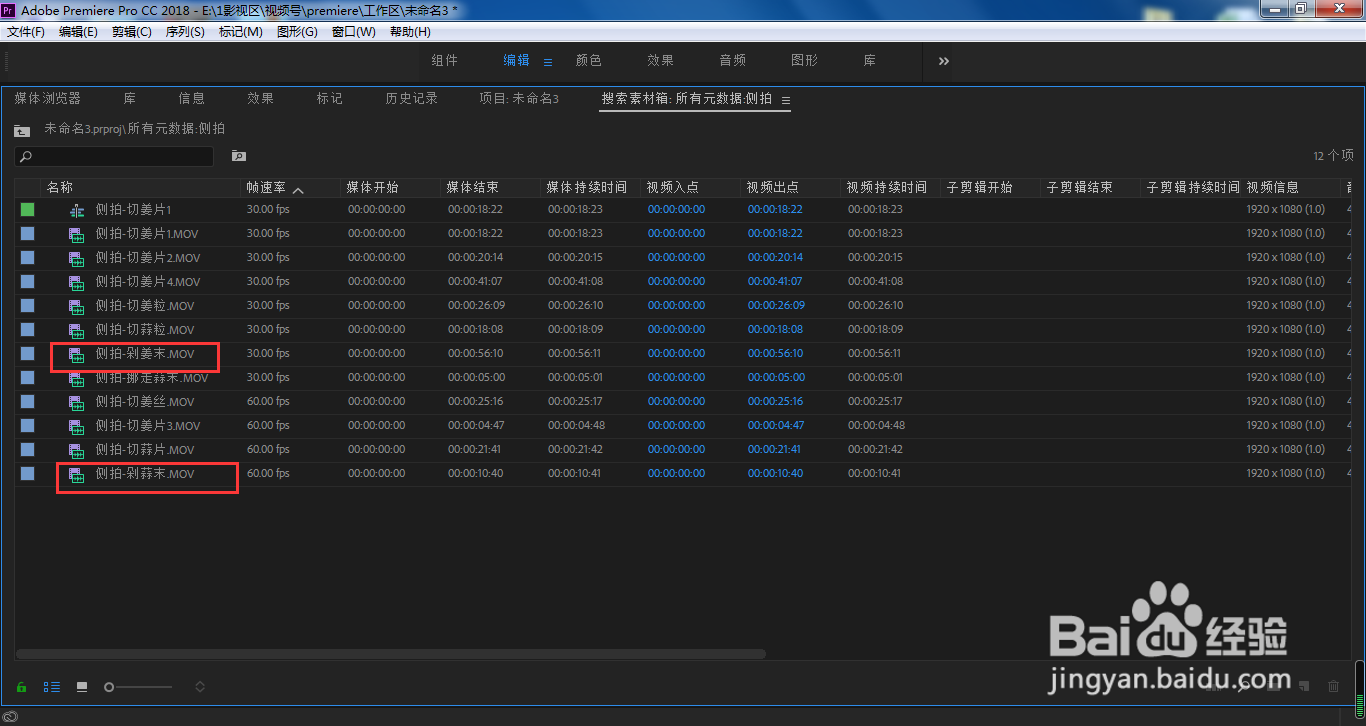Select row 侧拍-切姜丝.MOV
Screen dimensions: 1366x726
684,402
